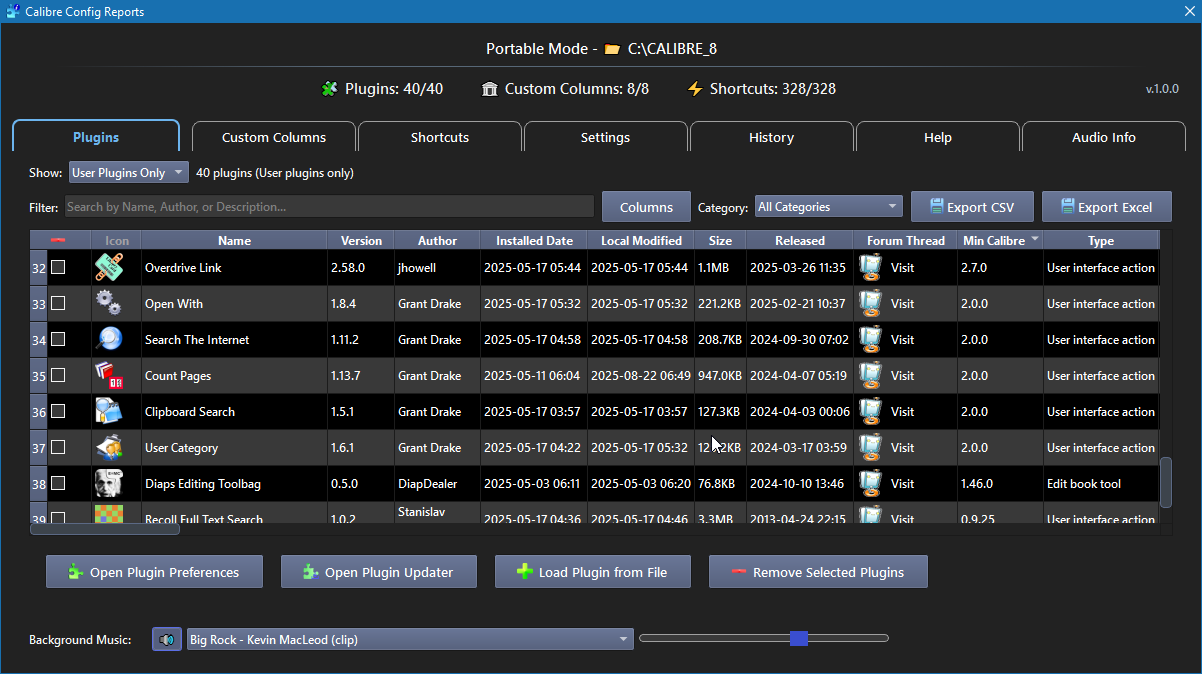Sort by the Name column header
The image size is (1202, 674).
pos(234,240)
